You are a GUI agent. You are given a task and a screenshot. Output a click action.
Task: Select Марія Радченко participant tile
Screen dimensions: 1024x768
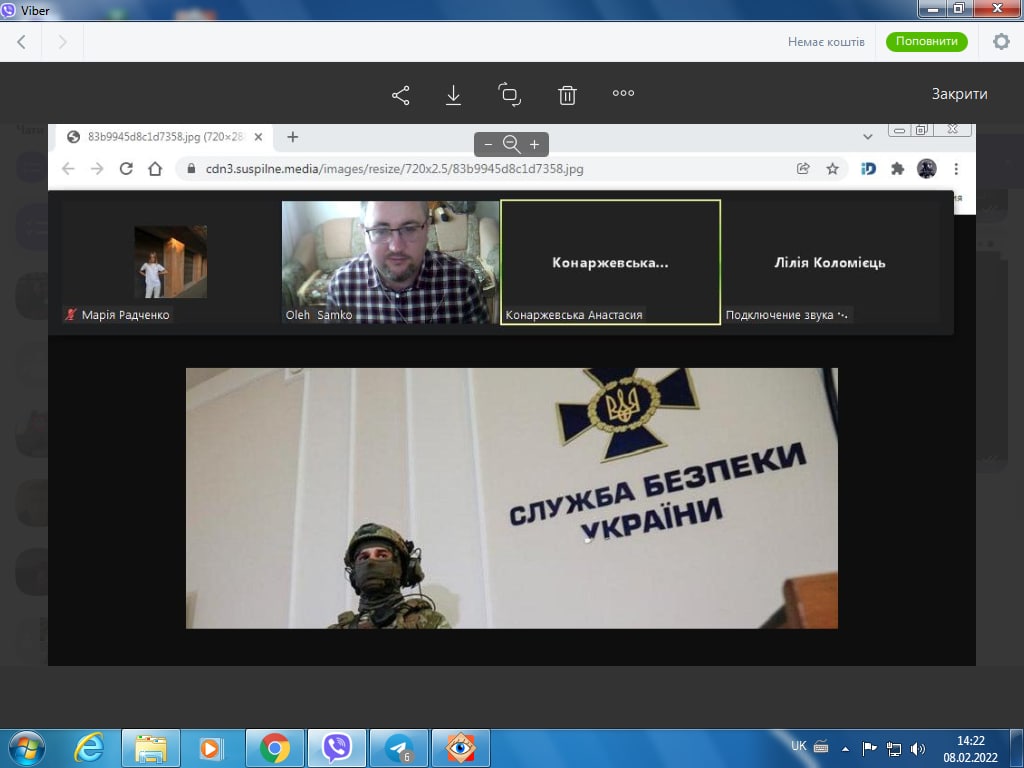171,262
